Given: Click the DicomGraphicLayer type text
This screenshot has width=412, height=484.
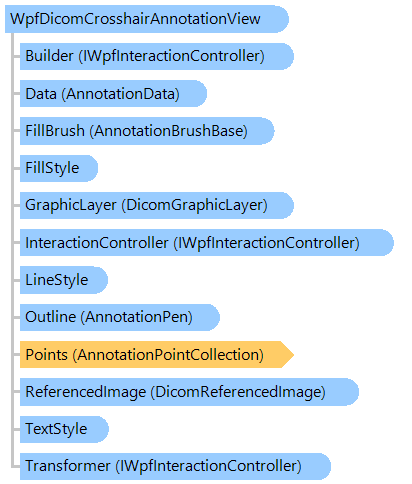Looking at the screenshot, I should [x=194, y=205].
